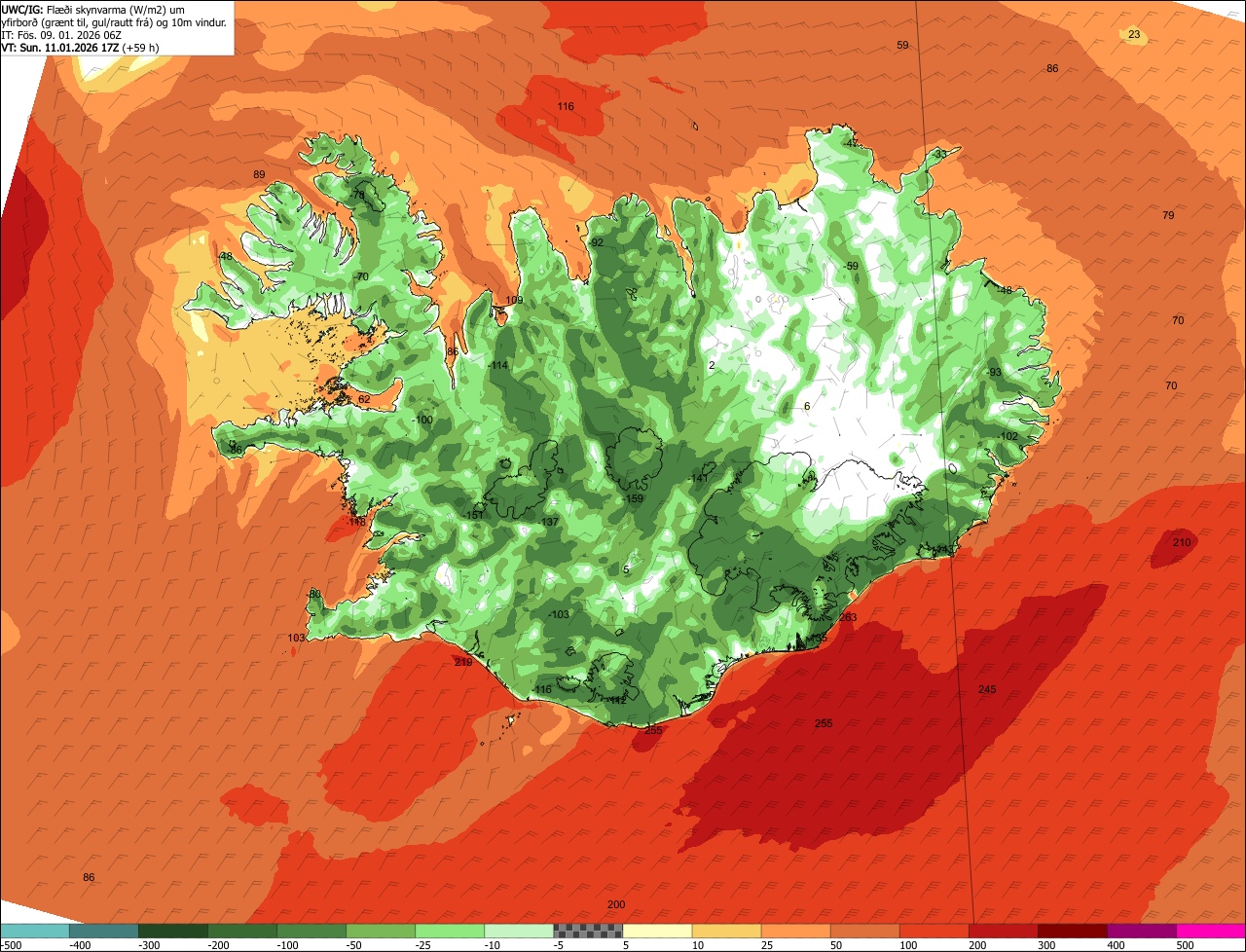The height and width of the screenshot is (952, 1246).
Task: Select the legend swatch between -200 and -100
Action: pyautogui.click(x=242, y=931)
